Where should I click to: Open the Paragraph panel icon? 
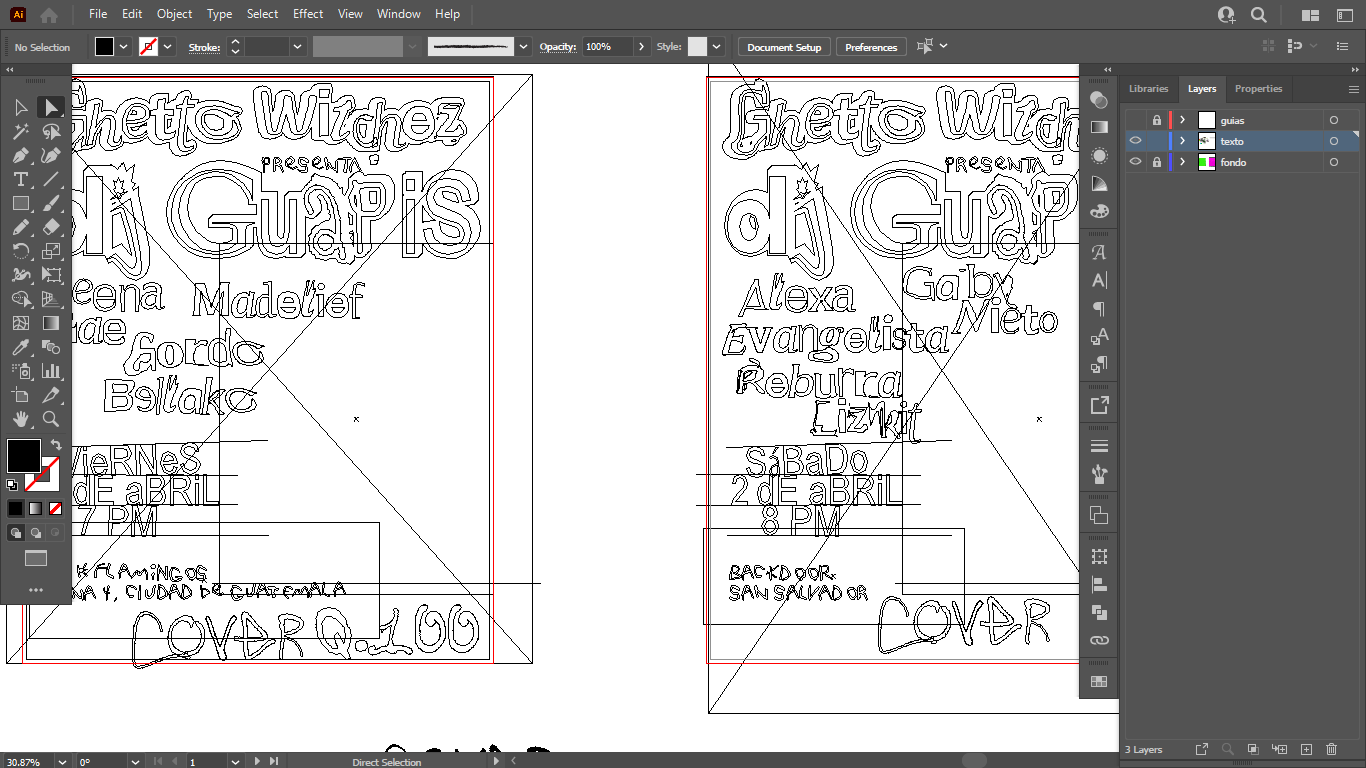(x=1099, y=308)
